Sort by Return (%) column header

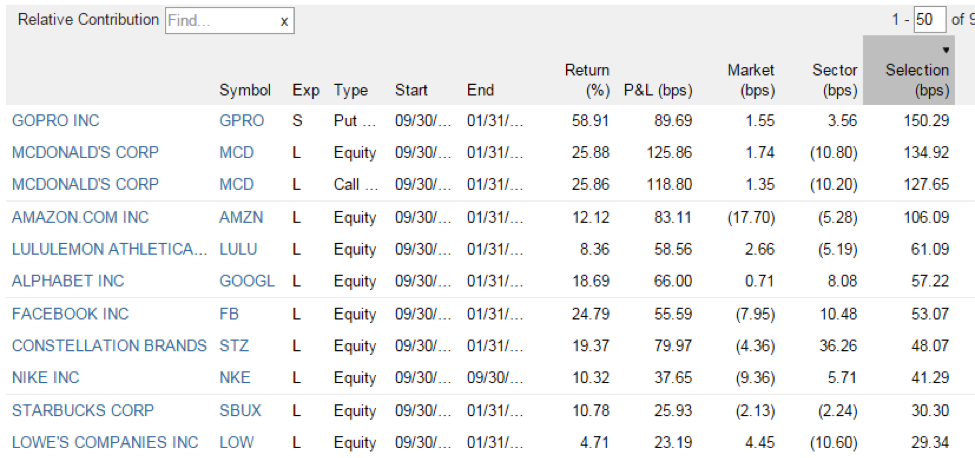pos(586,80)
